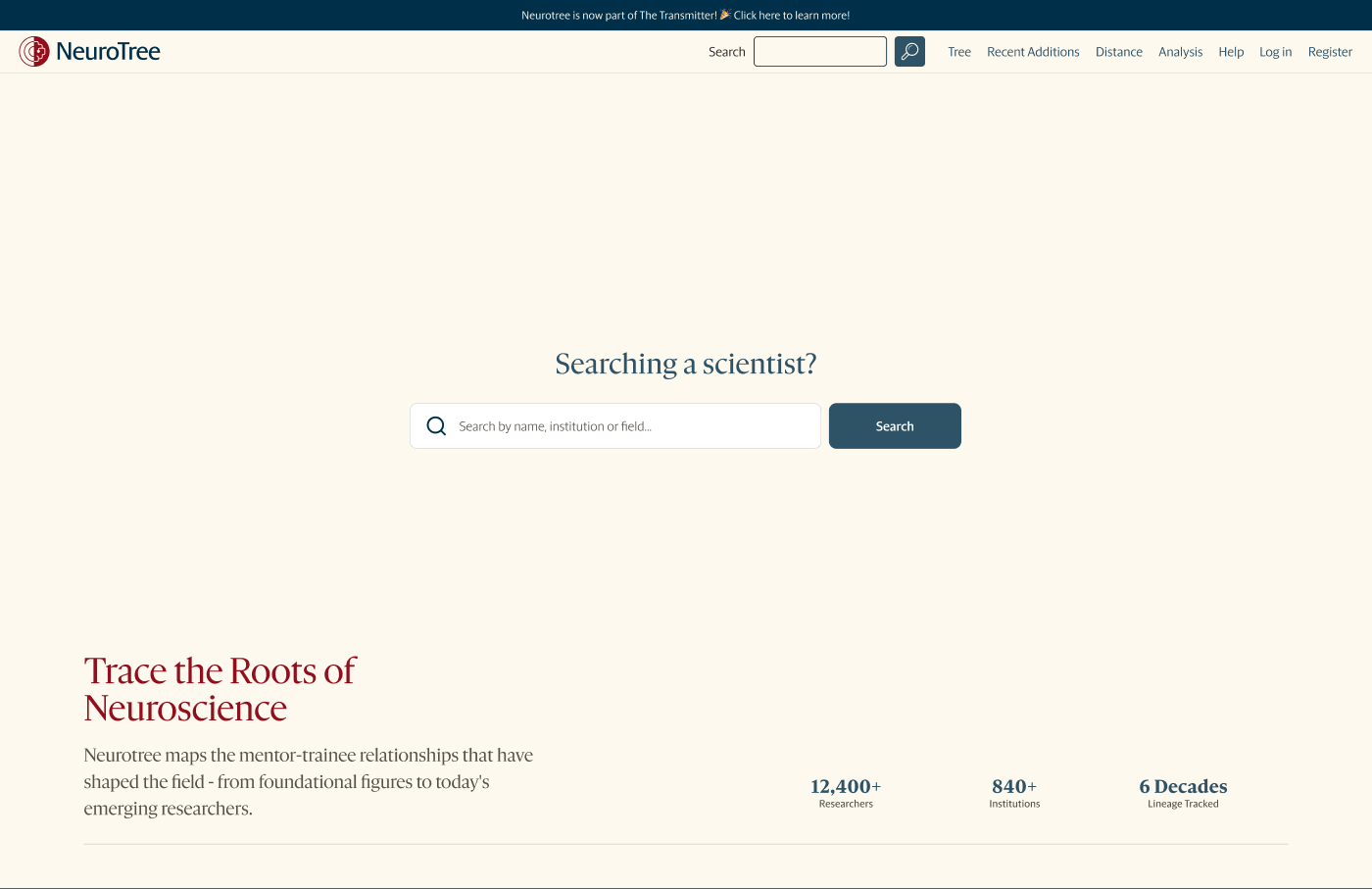Focus the 'Search by name, institution or field' box
1372x889 pixels.
[615, 426]
